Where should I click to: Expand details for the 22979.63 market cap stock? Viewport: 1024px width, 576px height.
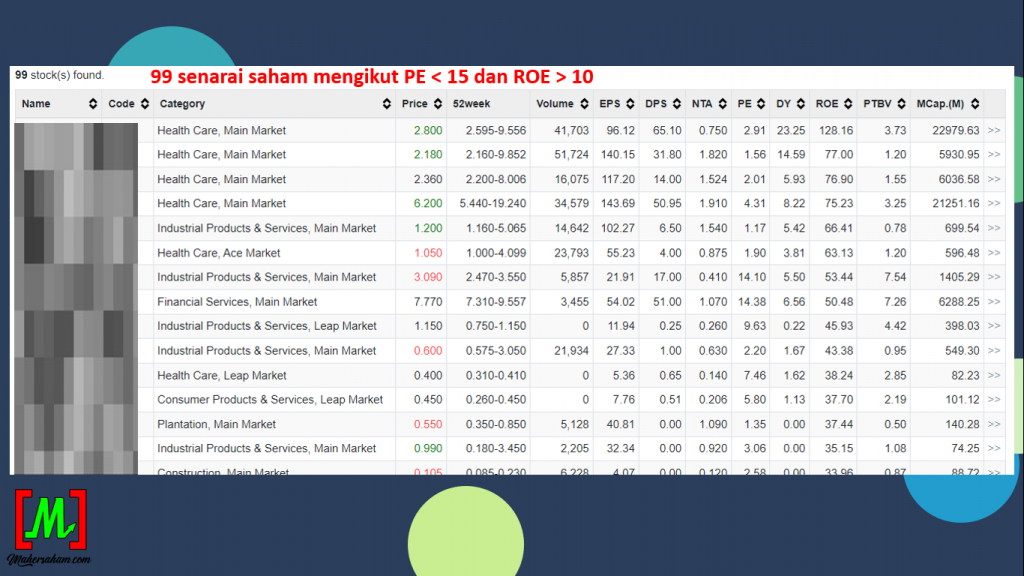pos(993,130)
